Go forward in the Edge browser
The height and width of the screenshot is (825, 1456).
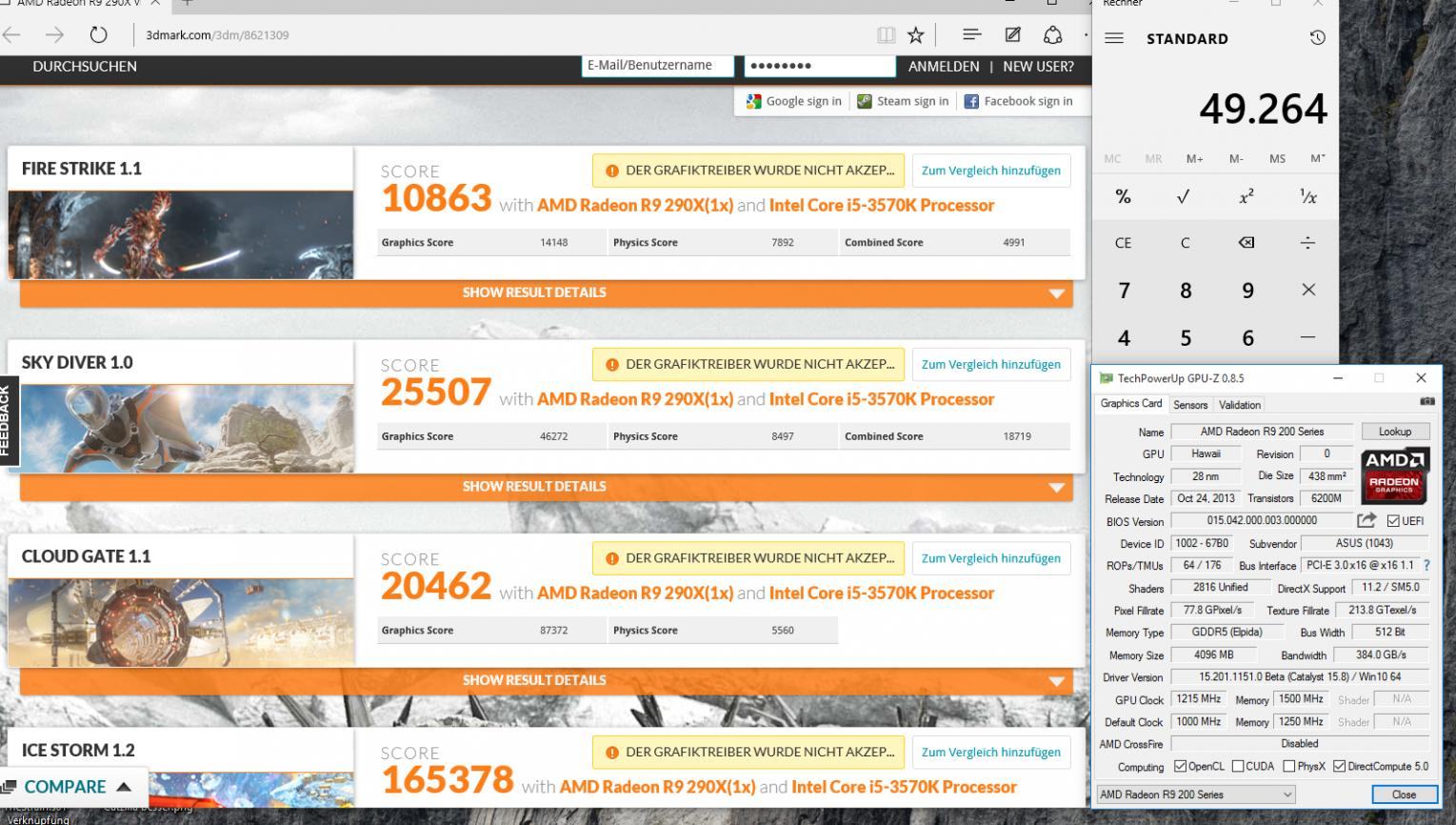54,35
